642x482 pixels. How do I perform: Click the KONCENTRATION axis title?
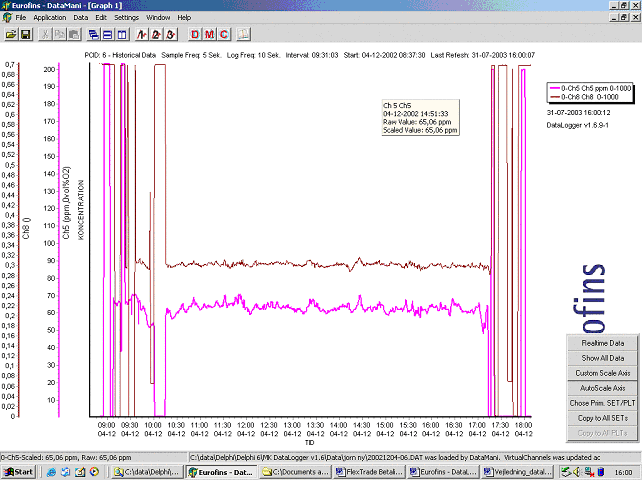pos(81,210)
